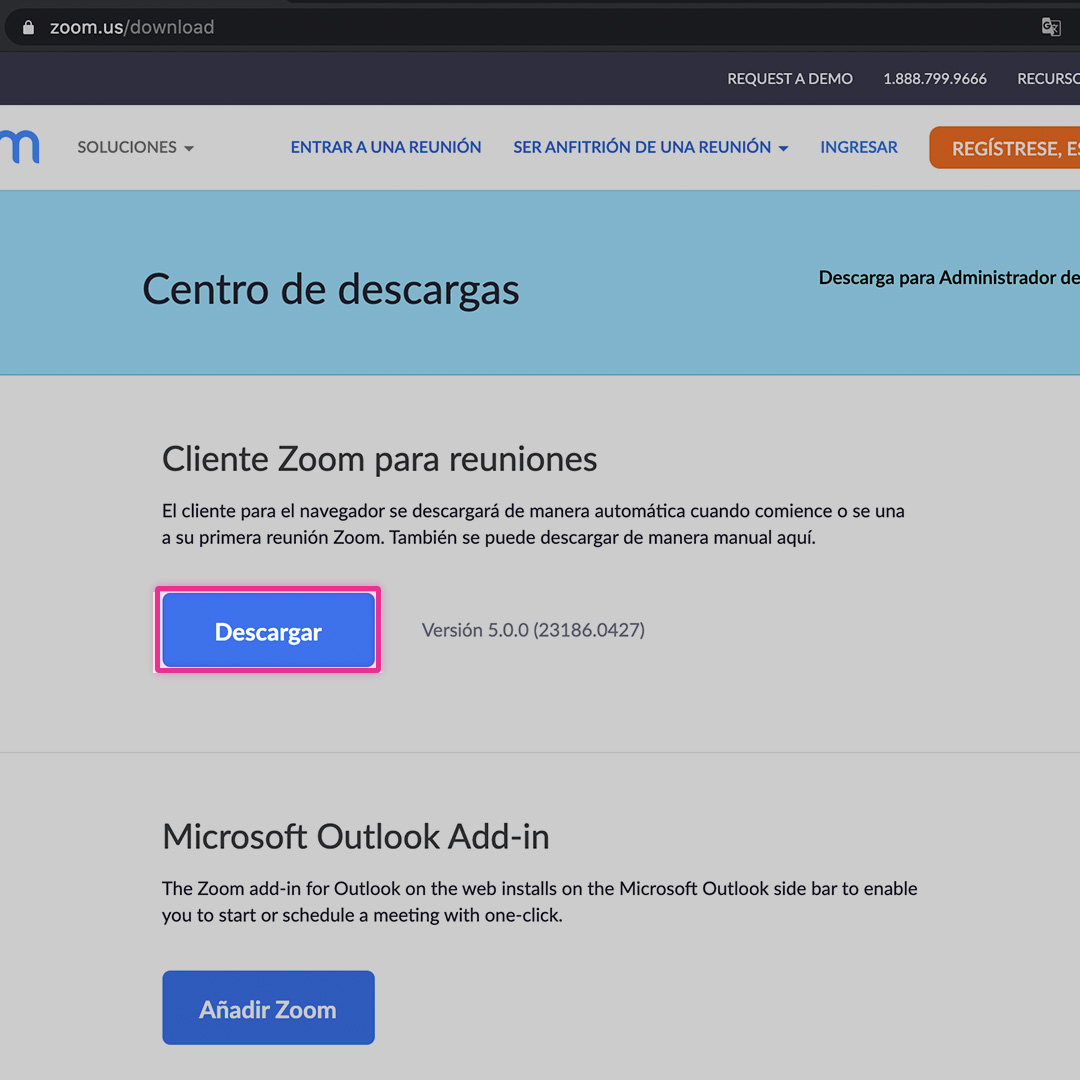1080x1080 pixels.
Task: Click the Añadir Zoom button
Action: [269, 1008]
